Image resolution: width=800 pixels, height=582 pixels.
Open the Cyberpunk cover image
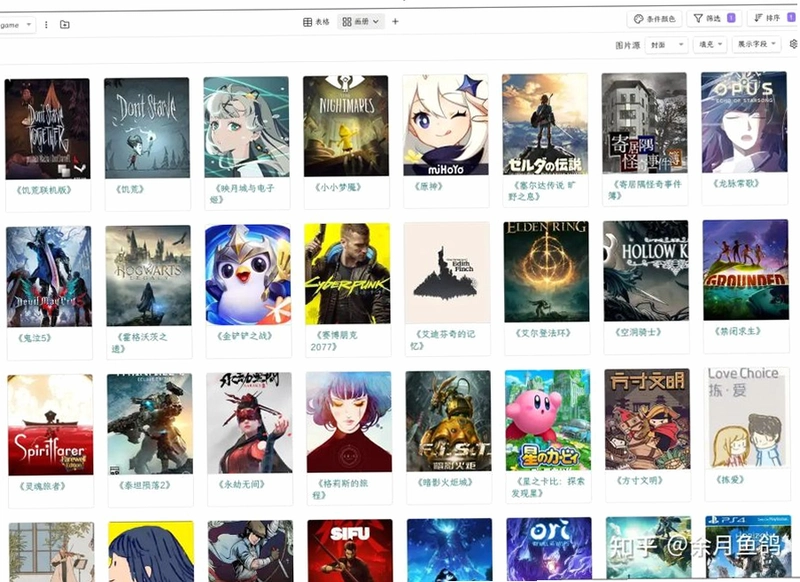click(347, 273)
